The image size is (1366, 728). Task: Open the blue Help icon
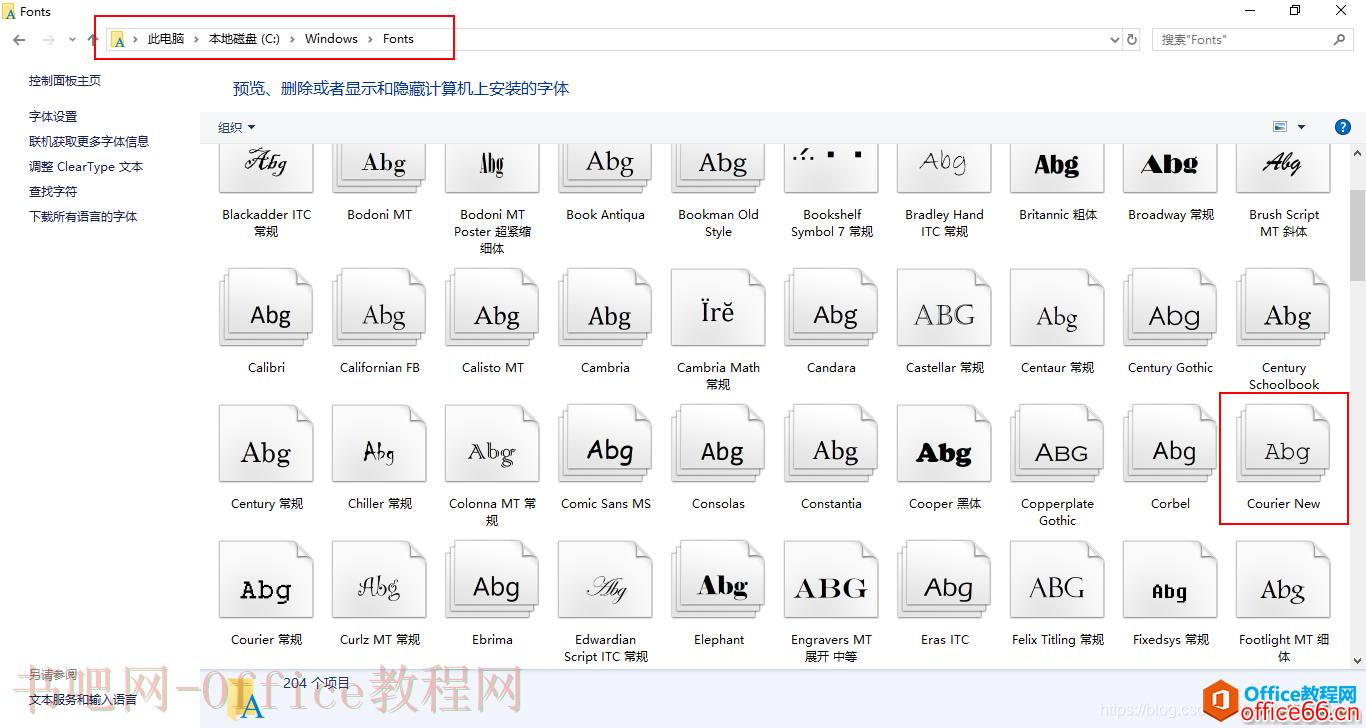(1343, 127)
